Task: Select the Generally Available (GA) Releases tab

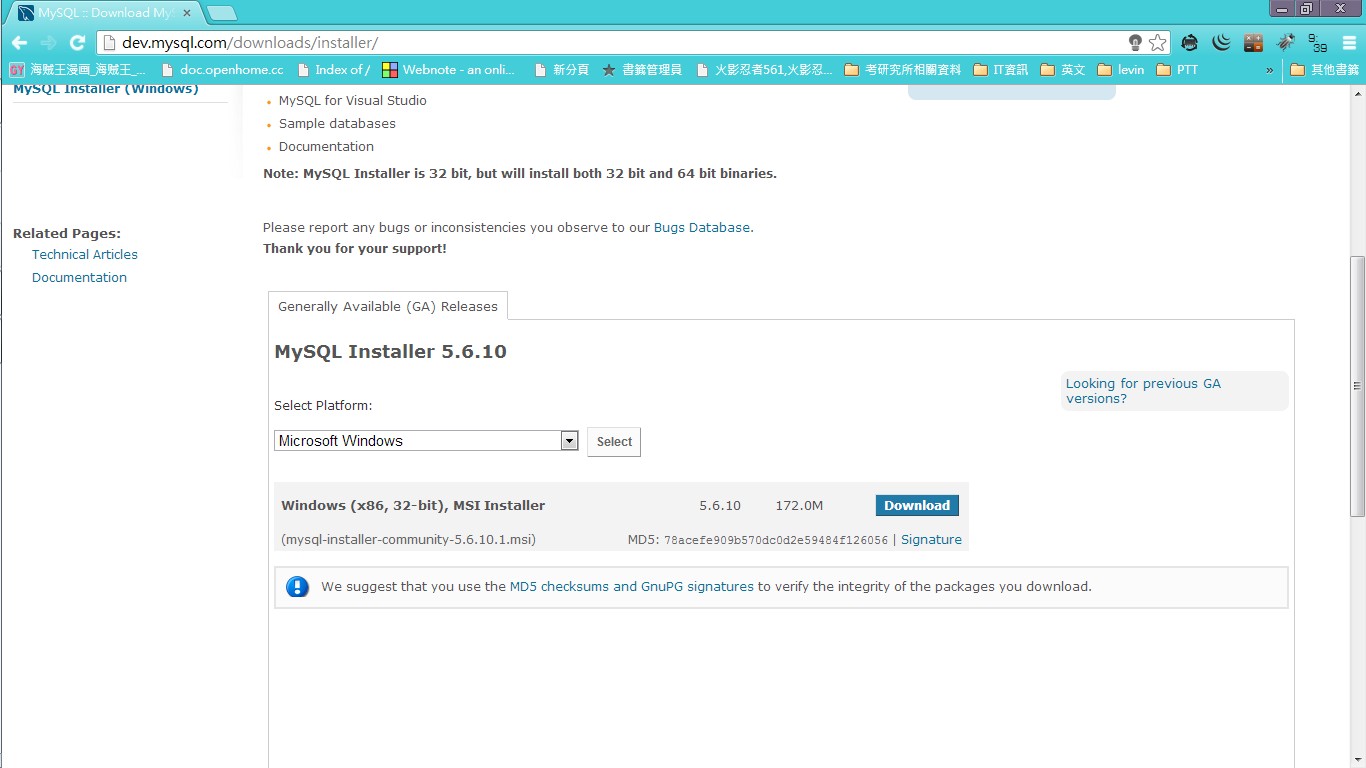Action: coord(388,306)
